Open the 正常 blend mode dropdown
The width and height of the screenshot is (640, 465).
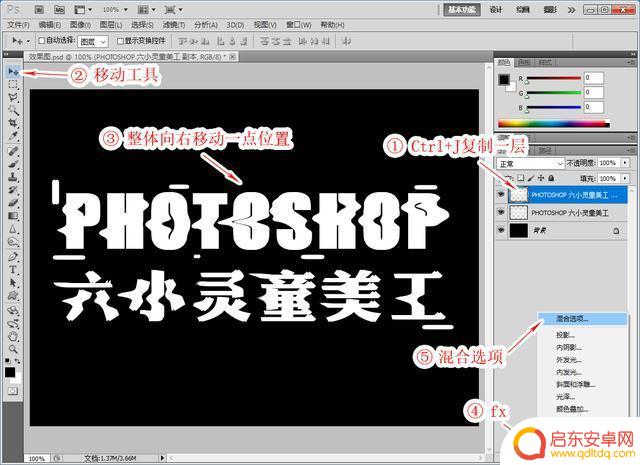(x=531, y=163)
